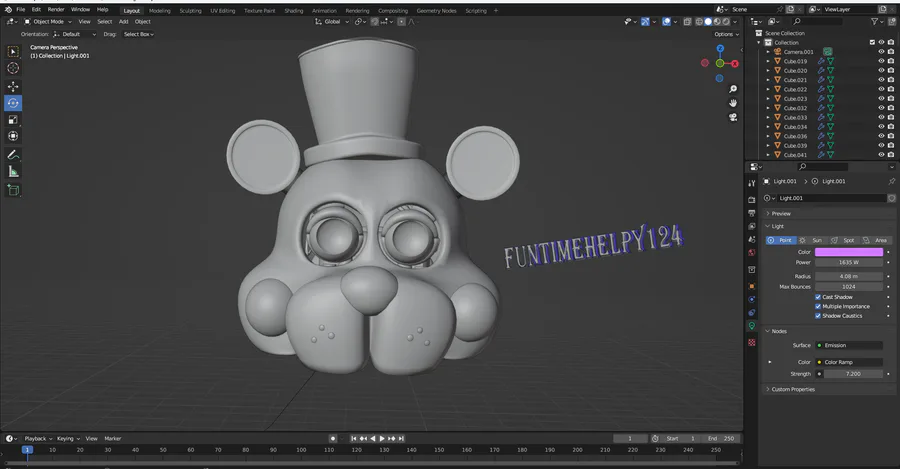Select the Select Box tool
Screen dimensions: 900x469
click(x=13, y=52)
